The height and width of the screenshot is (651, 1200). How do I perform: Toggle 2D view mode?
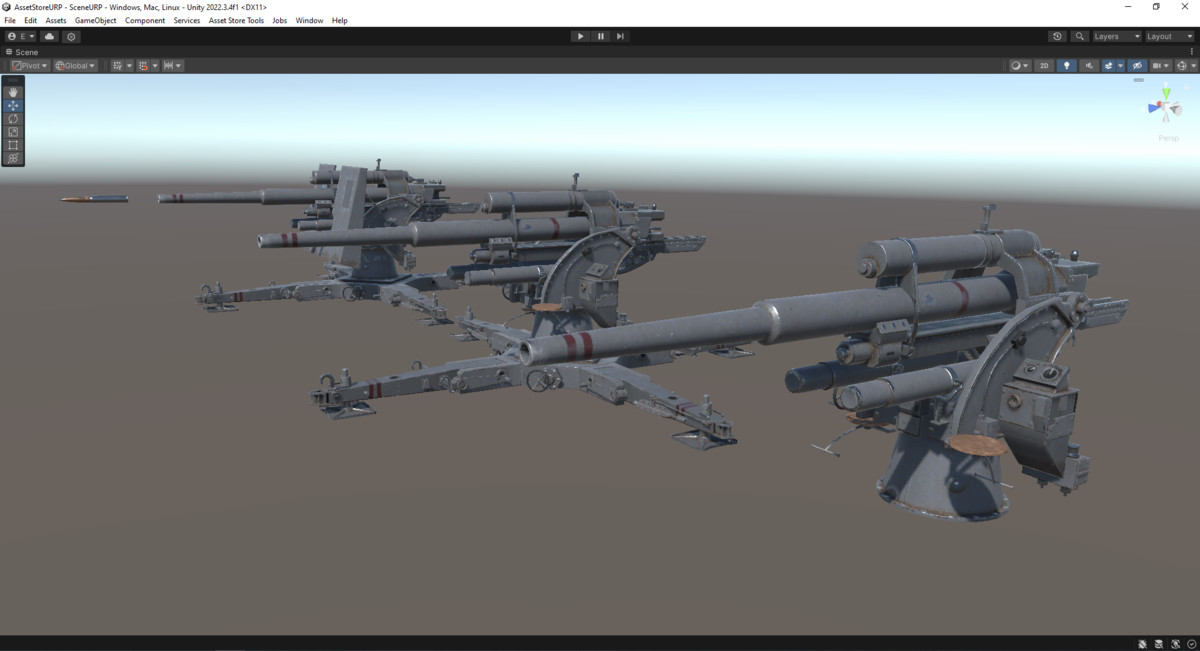1044,65
